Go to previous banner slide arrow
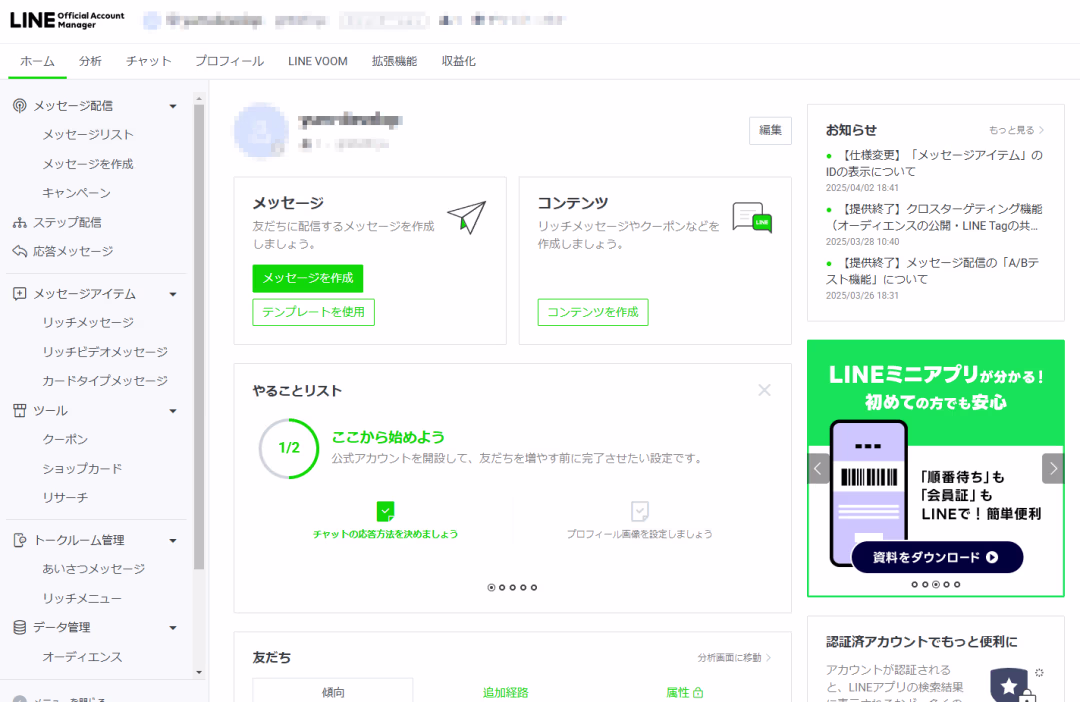Screen dimensions: 1080x702 tap(818, 468)
